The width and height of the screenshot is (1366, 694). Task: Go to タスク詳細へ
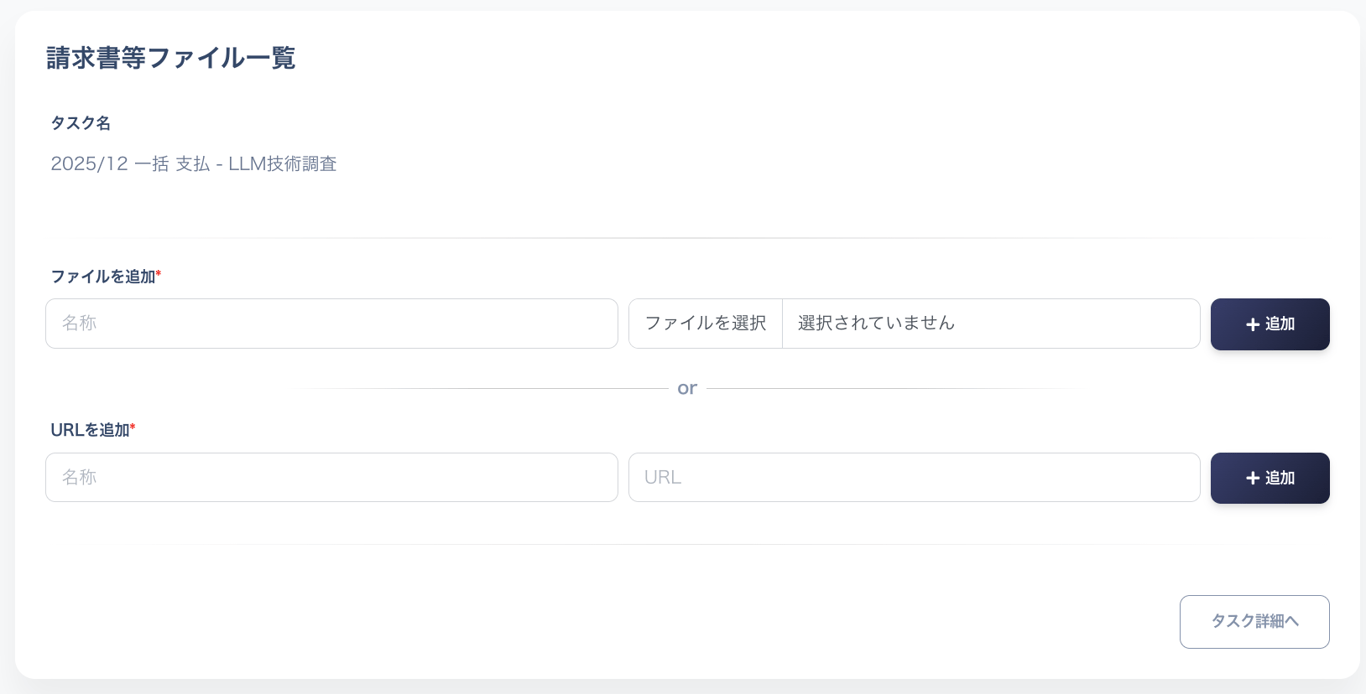(x=1254, y=621)
